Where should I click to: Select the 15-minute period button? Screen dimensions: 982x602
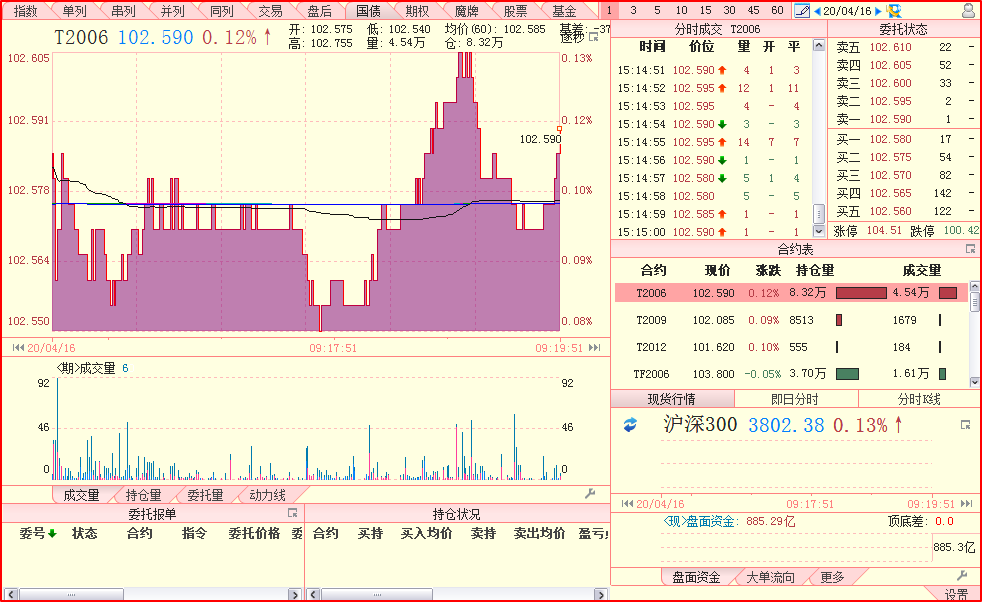705,11
